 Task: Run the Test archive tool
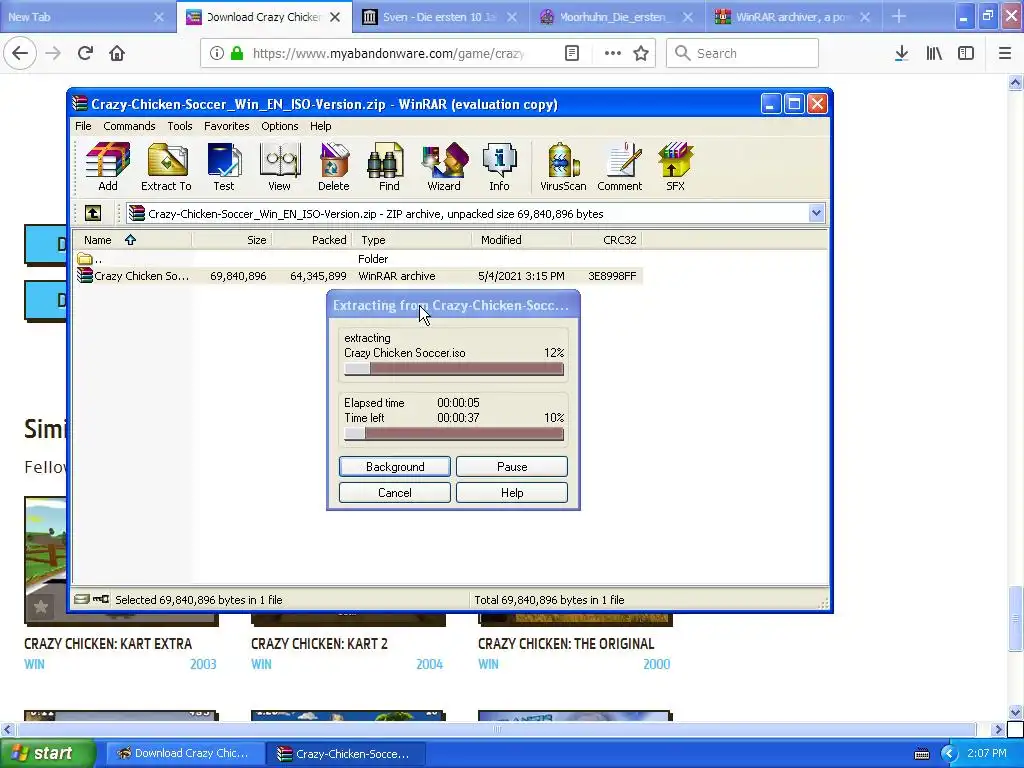point(224,167)
